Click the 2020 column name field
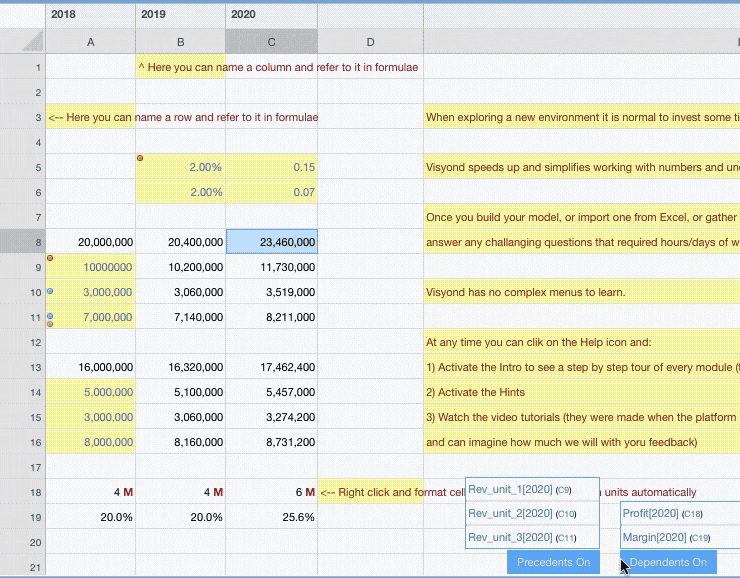 click(271, 14)
